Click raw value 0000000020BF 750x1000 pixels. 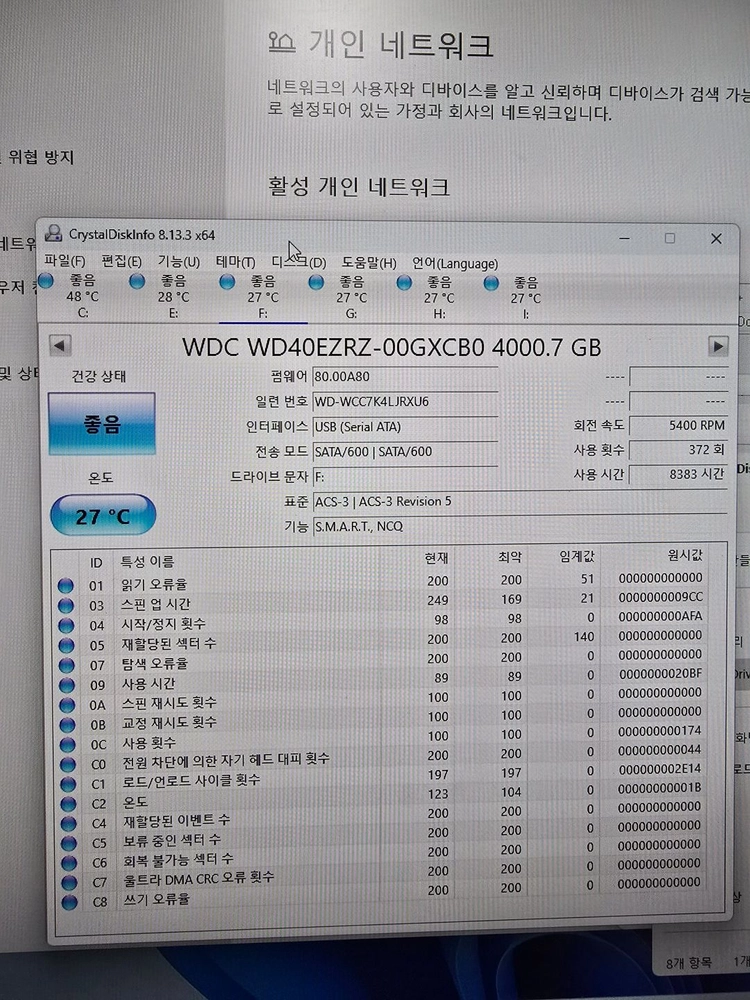(x=660, y=673)
